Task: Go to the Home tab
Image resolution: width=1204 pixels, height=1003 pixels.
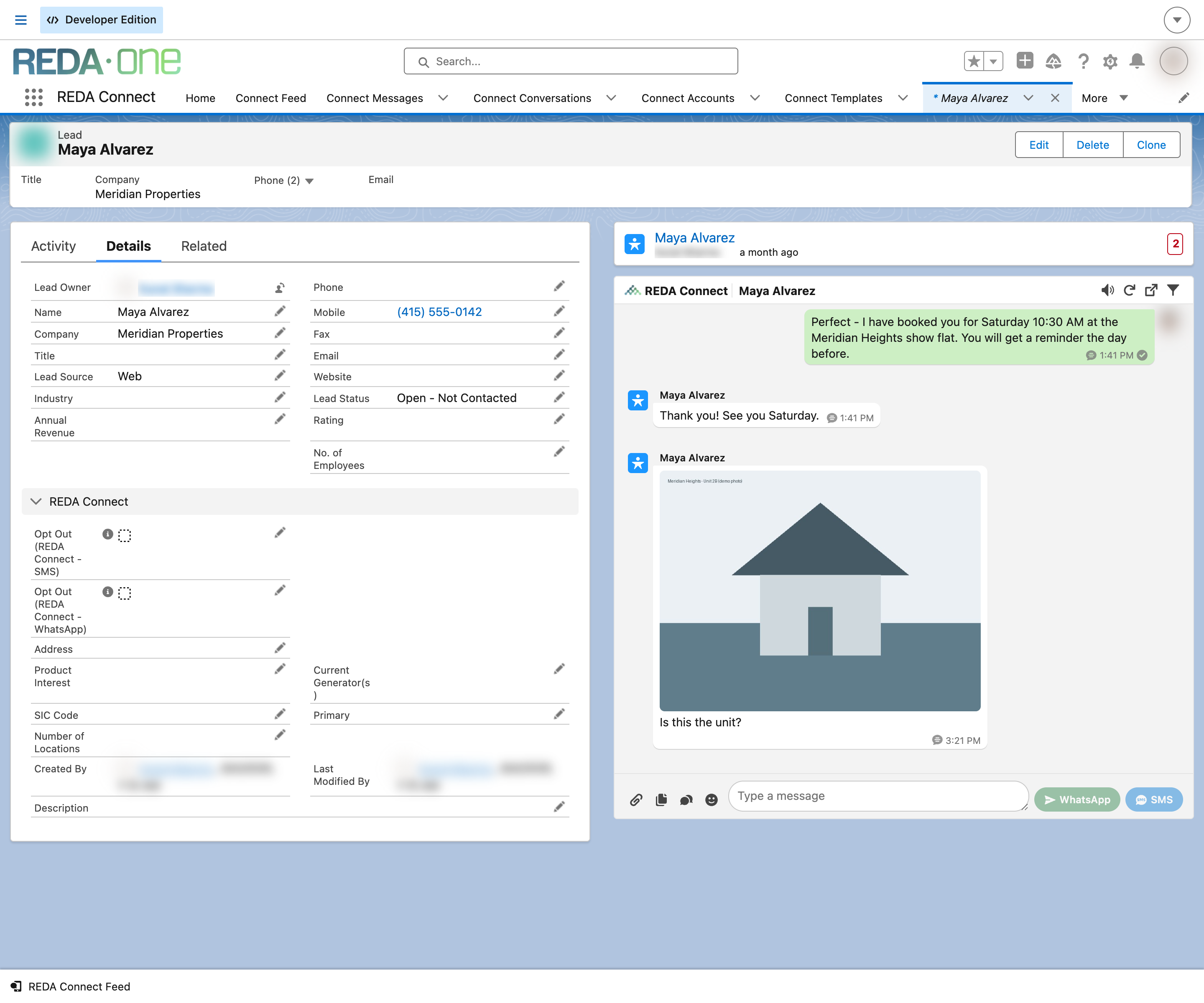Action: click(x=201, y=98)
